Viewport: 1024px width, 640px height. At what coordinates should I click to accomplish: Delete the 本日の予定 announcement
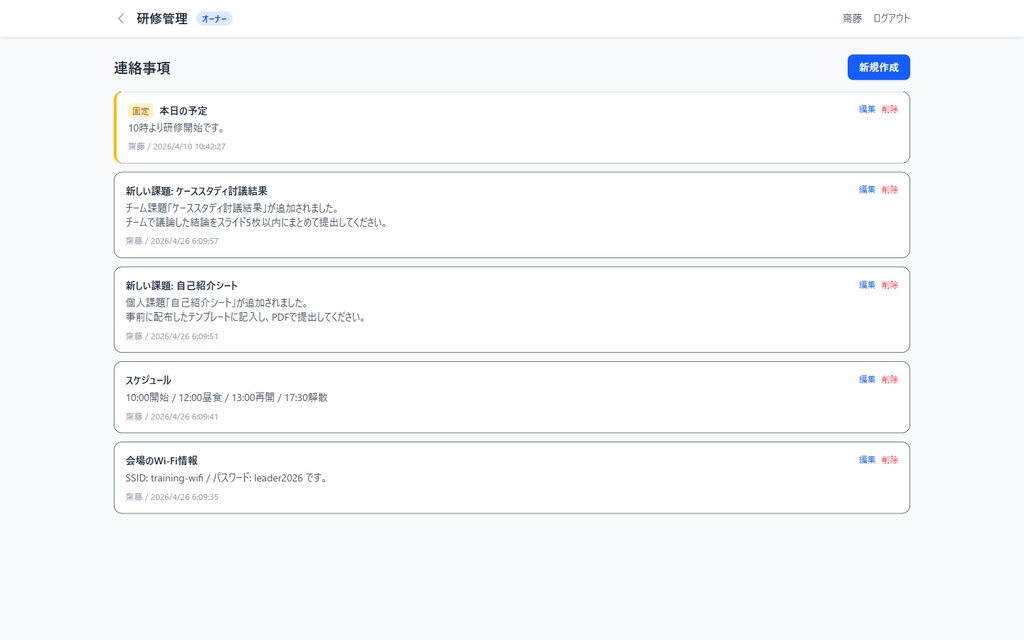point(890,108)
